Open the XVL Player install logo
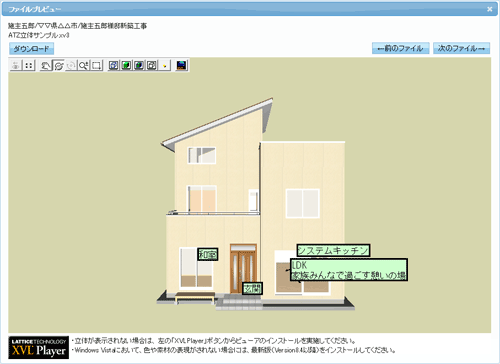500x364 pixels. 39,347
